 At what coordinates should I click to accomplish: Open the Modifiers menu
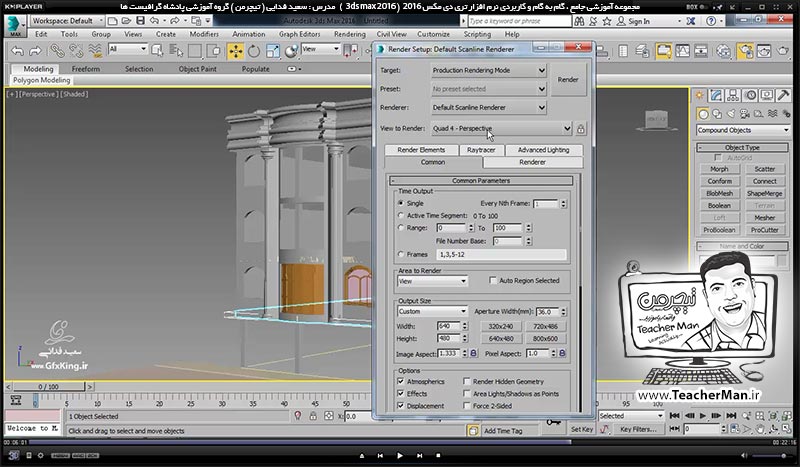204,34
